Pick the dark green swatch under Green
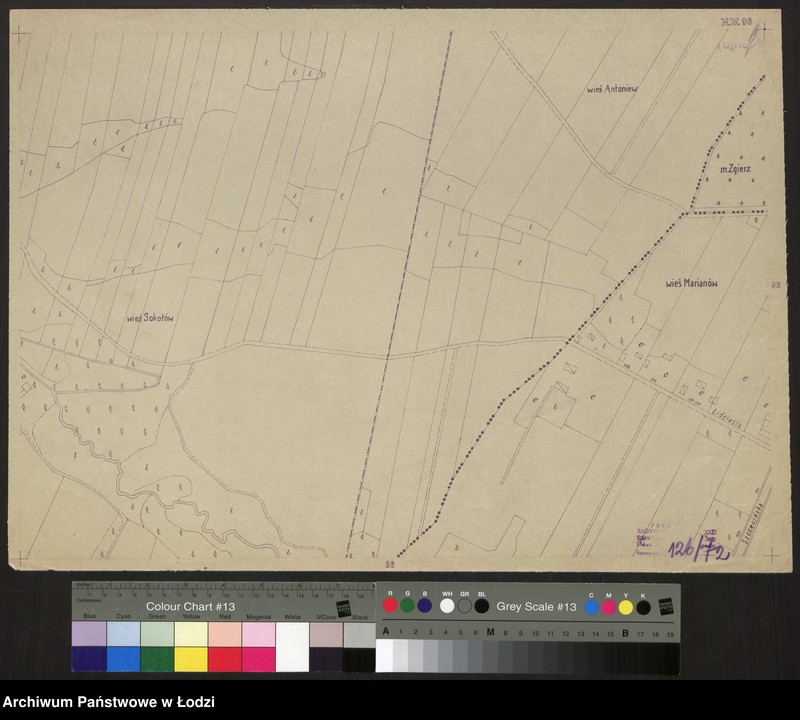 pos(156,659)
